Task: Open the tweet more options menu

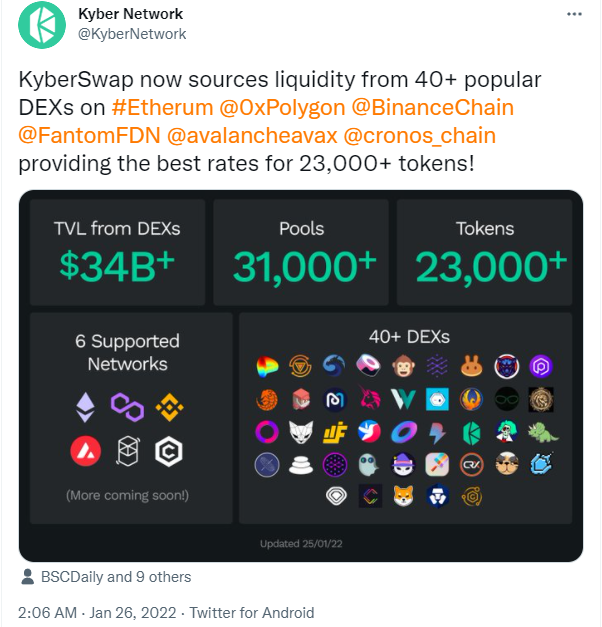Action: coord(574,15)
